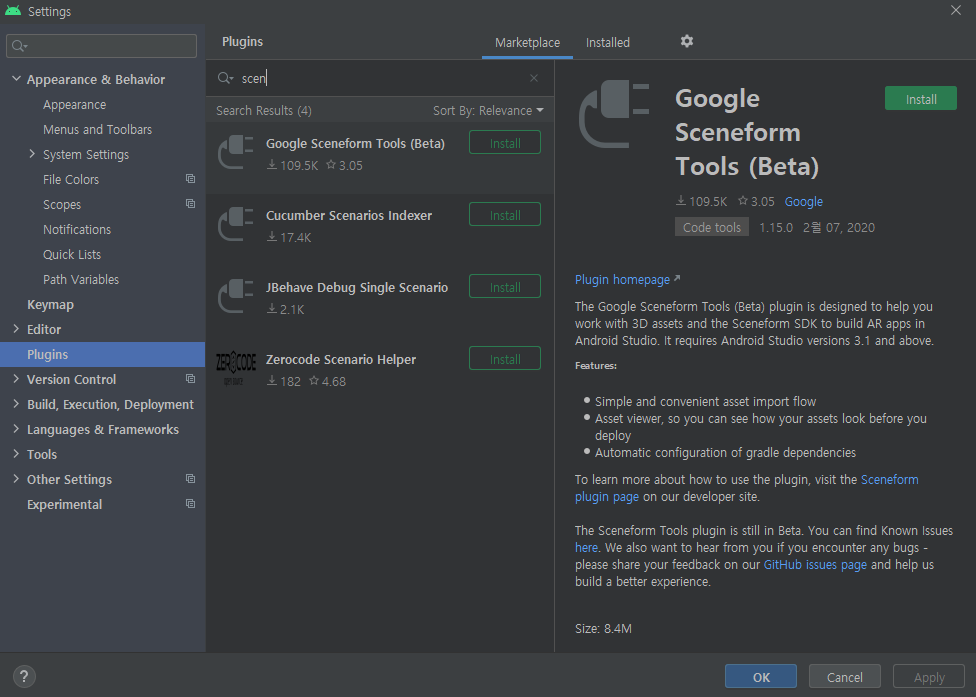This screenshot has height=697, width=976.
Task: Click the Cancel button
Action: tap(845, 676)
